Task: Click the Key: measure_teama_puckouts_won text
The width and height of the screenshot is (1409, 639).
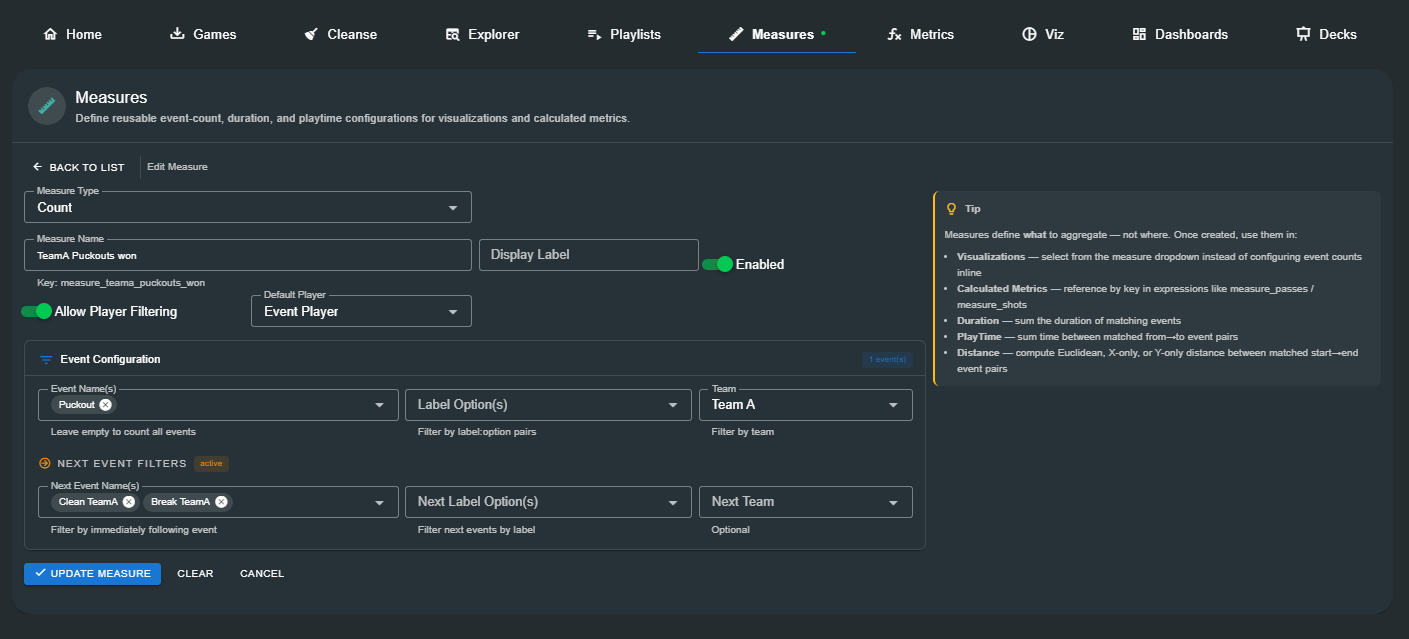Action: pyautogui.click(x=121, y=283)
